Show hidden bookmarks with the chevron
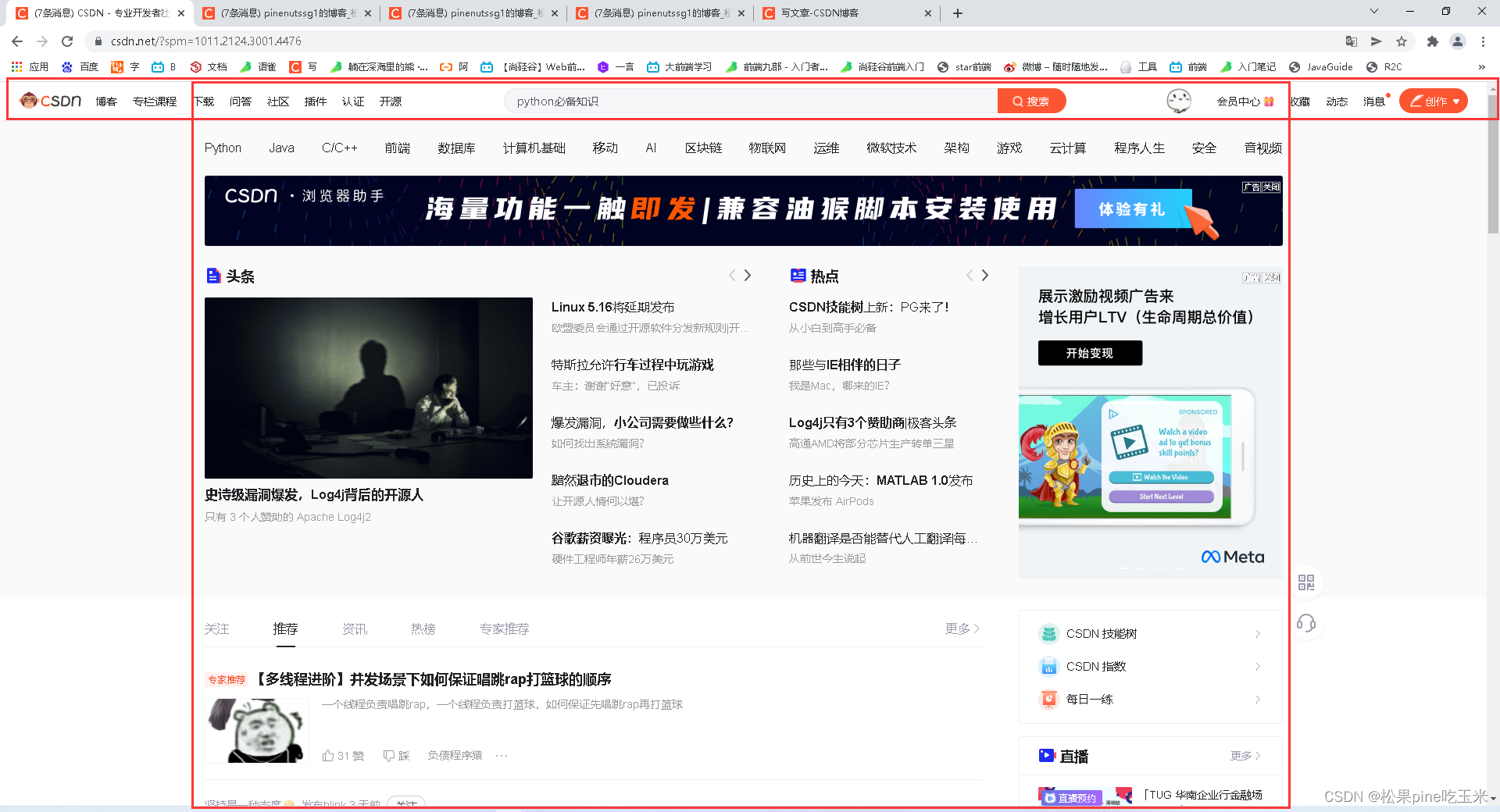1500x812 pixels. (1482, 67)
